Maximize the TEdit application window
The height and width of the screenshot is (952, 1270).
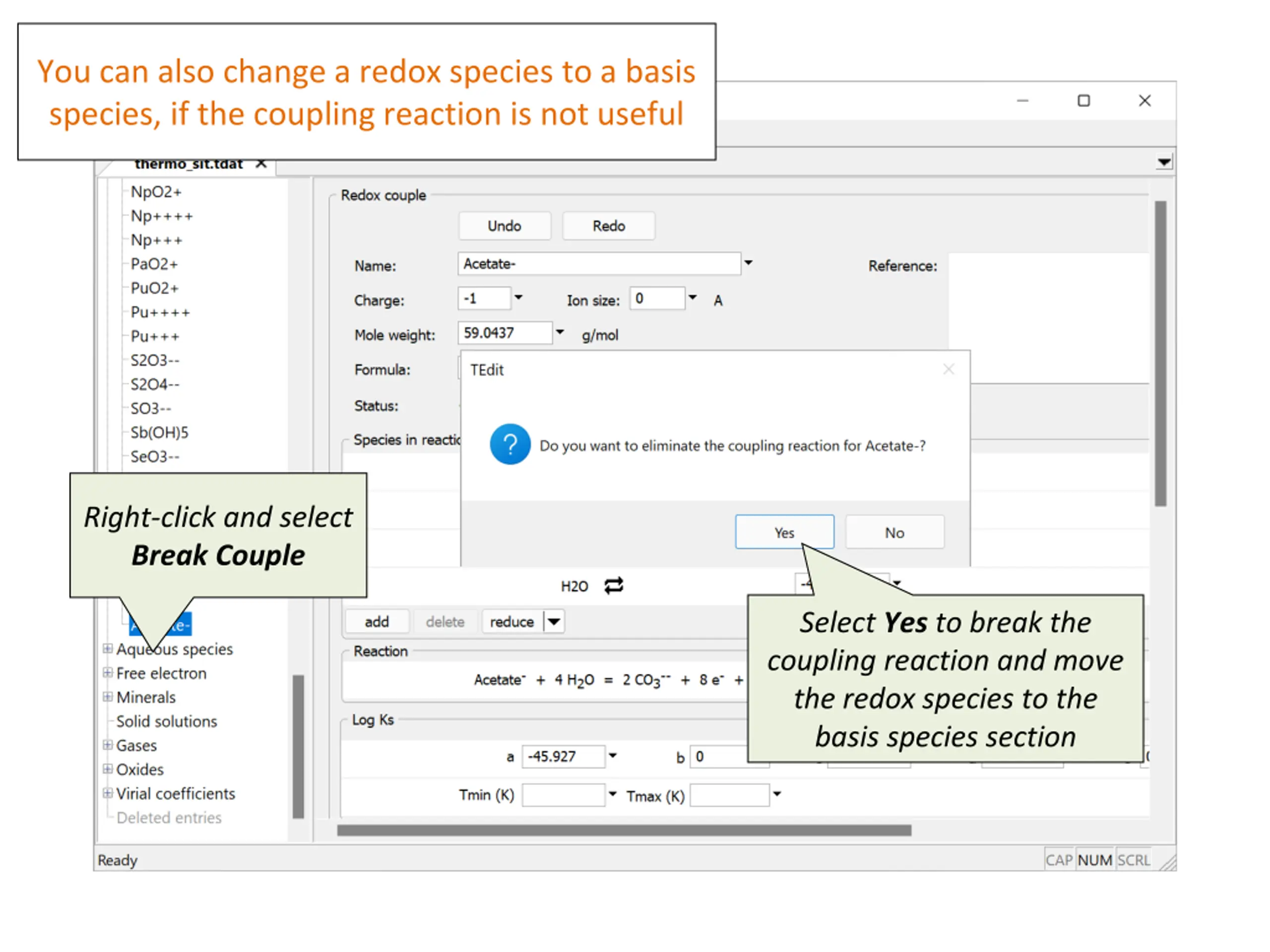1083,101
